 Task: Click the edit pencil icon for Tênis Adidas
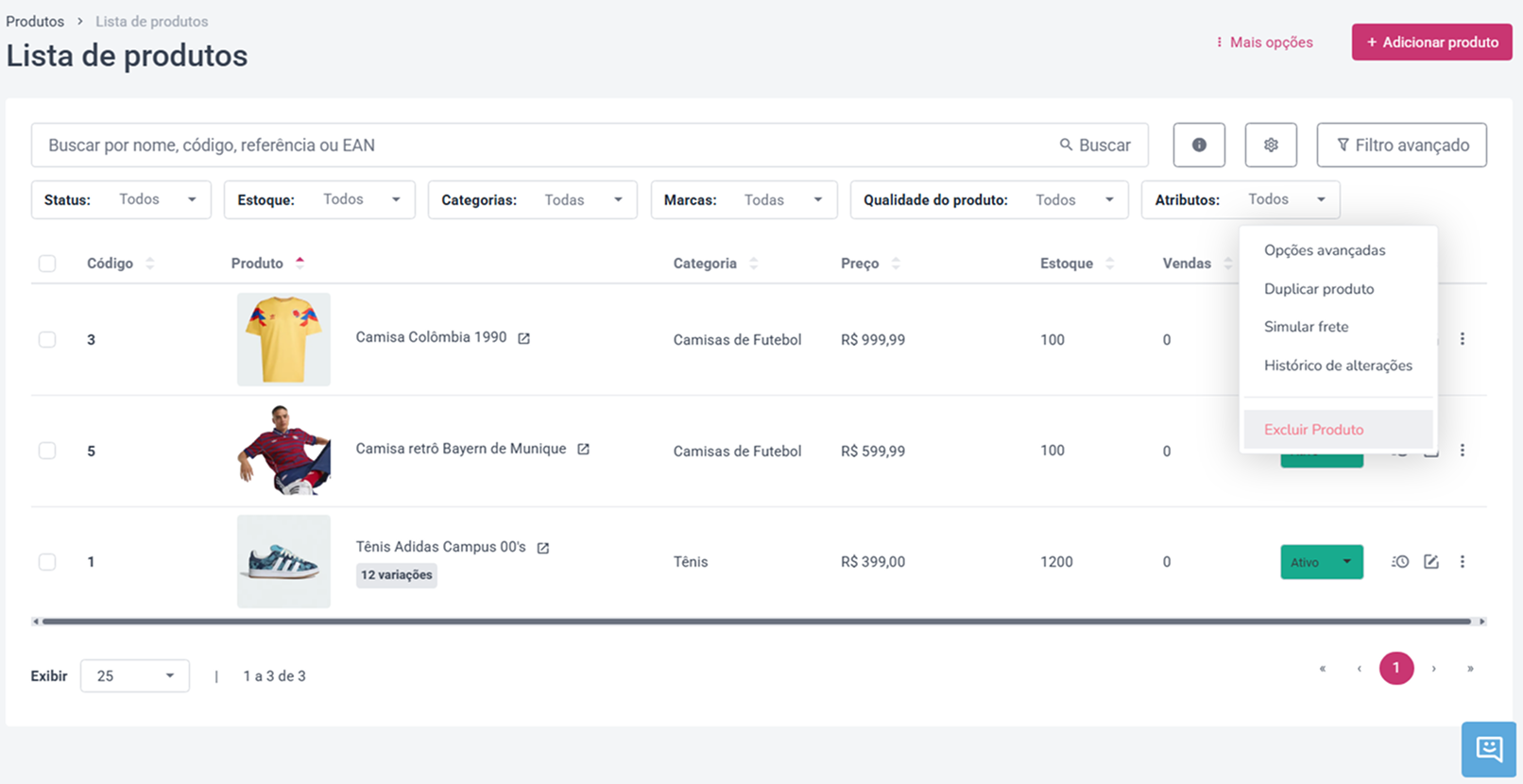click(1431, 562)
